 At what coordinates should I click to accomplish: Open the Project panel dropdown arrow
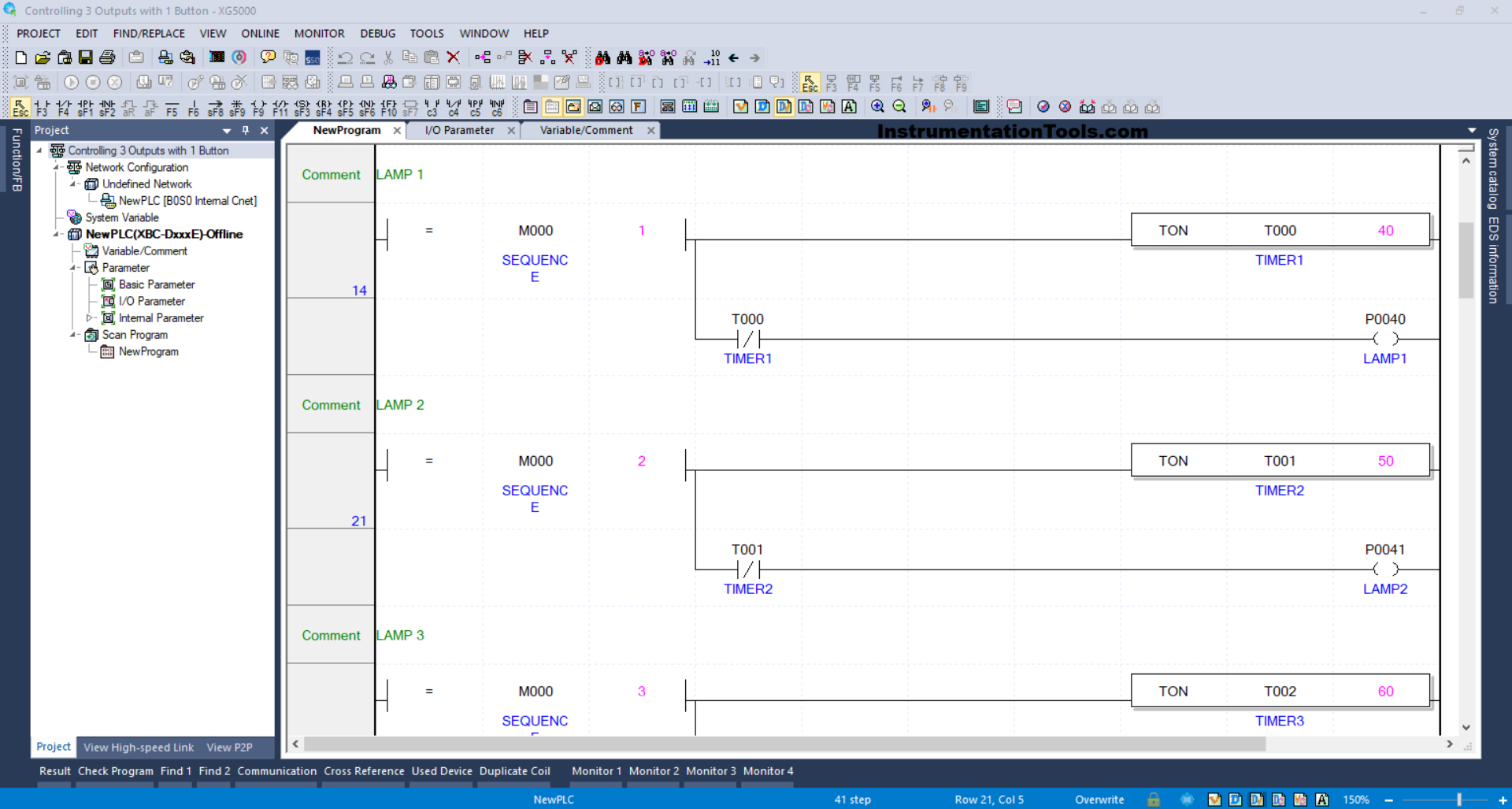[x=227, y=131]
